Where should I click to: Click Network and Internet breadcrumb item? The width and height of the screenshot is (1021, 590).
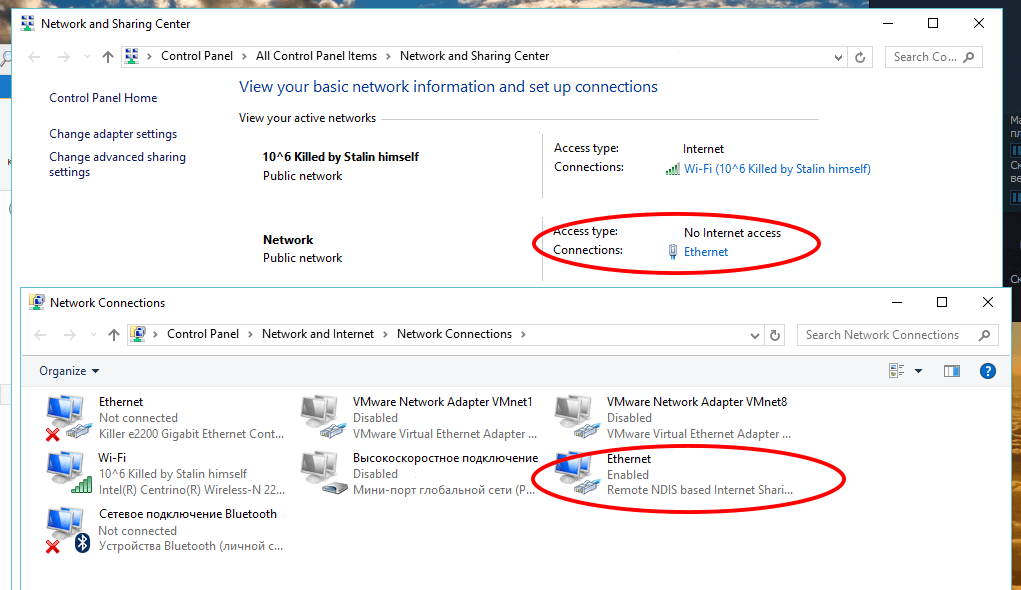(x=317, y=334)
